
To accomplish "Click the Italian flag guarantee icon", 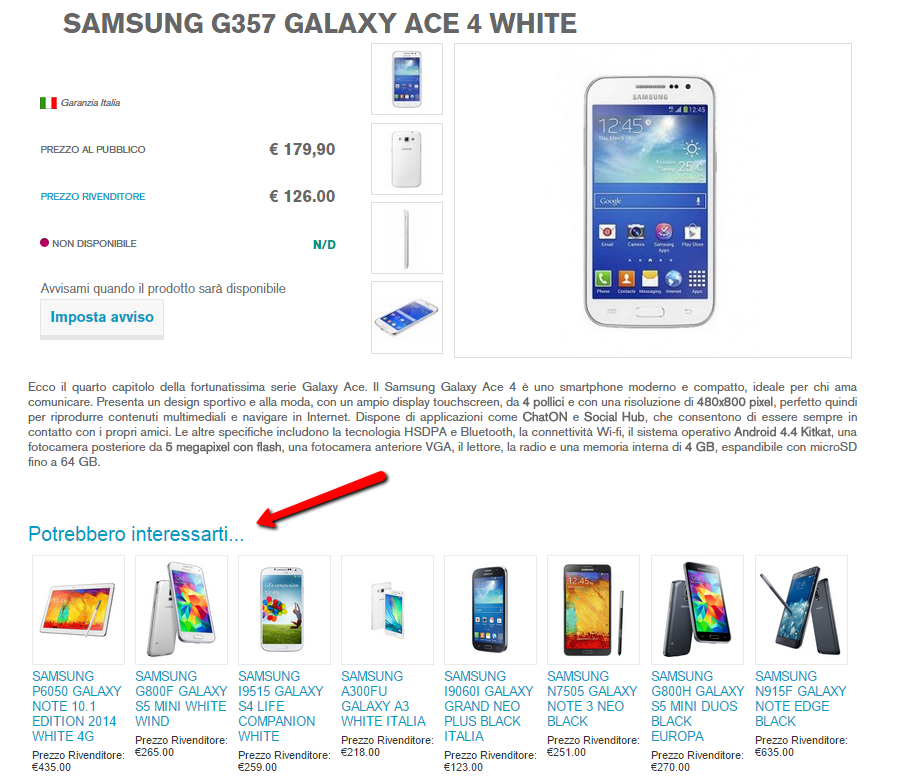I will [48, 103].
